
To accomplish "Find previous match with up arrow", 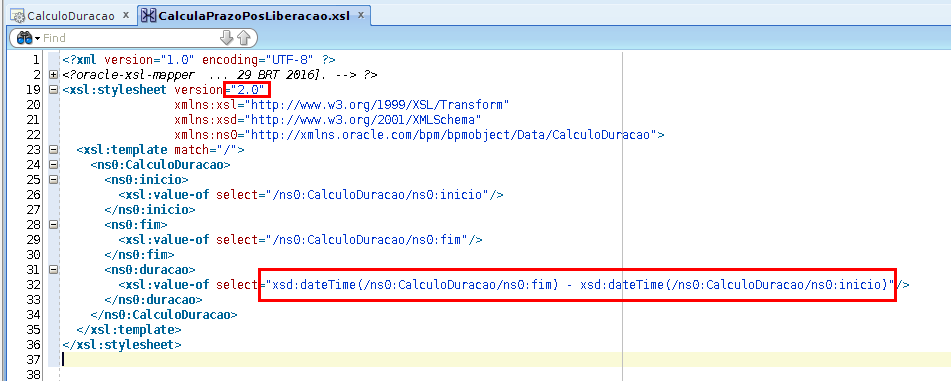I will point(244,38).
